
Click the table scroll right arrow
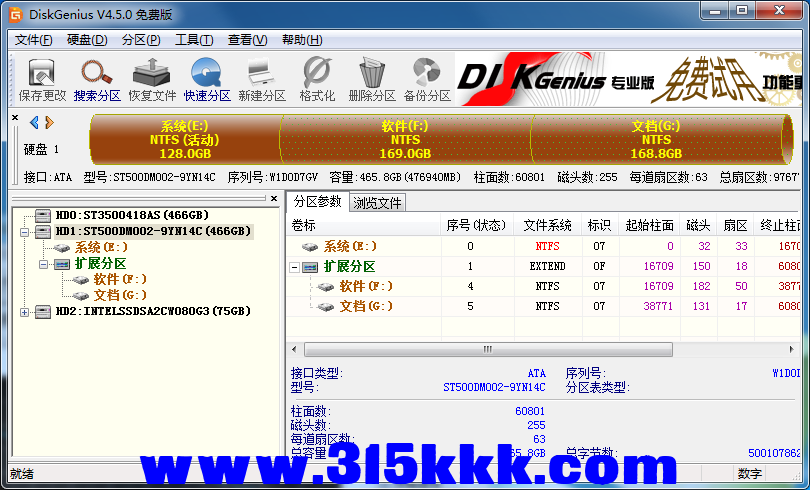point(791,350)
